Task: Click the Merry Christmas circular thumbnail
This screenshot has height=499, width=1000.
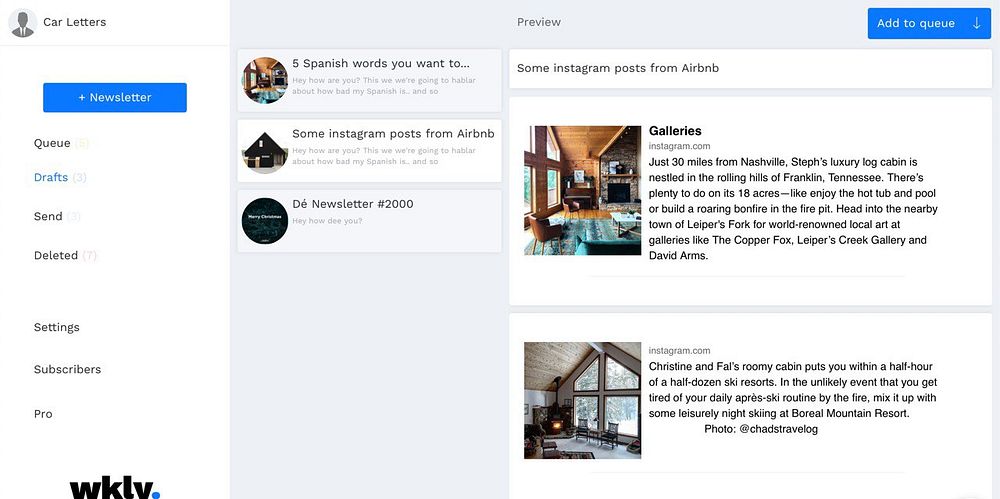Action: coord(265,221)
